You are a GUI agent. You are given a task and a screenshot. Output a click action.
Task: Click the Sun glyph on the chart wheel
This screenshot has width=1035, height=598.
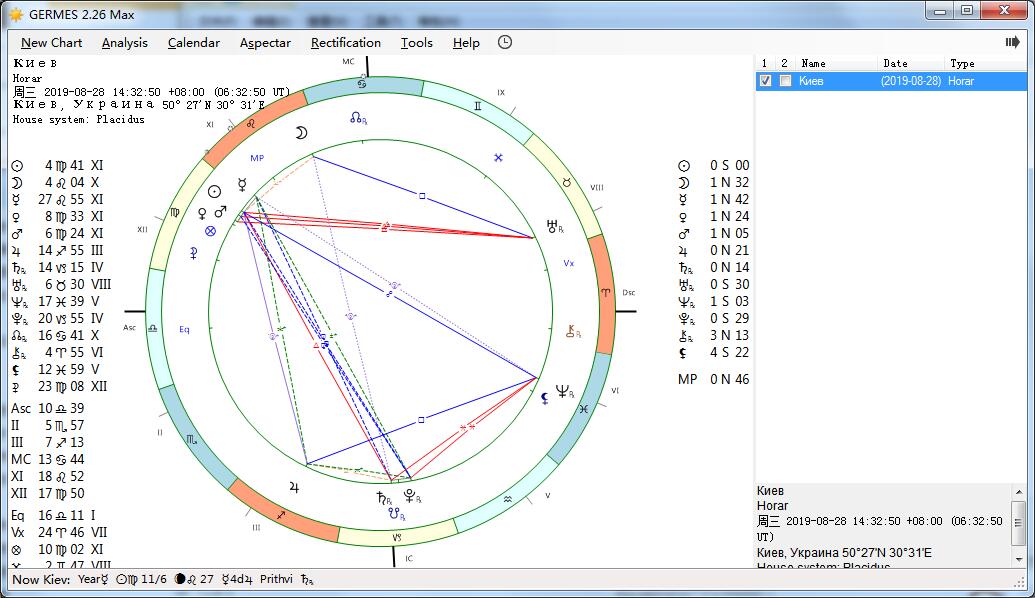(x=214, y=192)
